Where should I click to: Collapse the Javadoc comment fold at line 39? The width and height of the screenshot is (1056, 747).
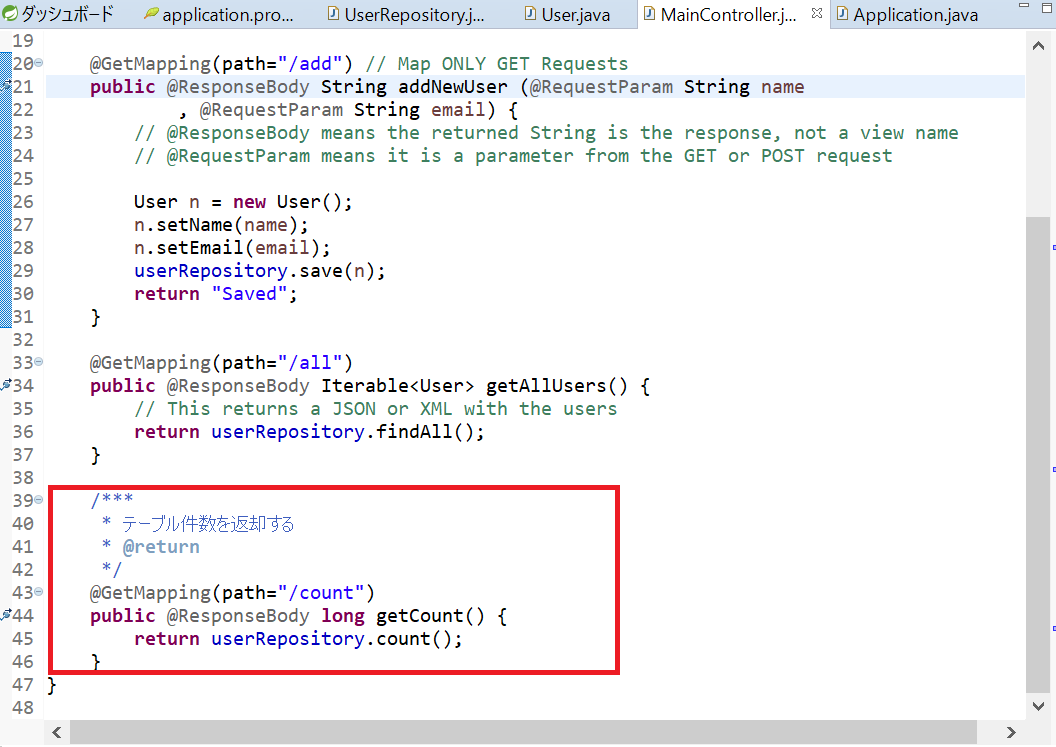[x=39, y=500]
